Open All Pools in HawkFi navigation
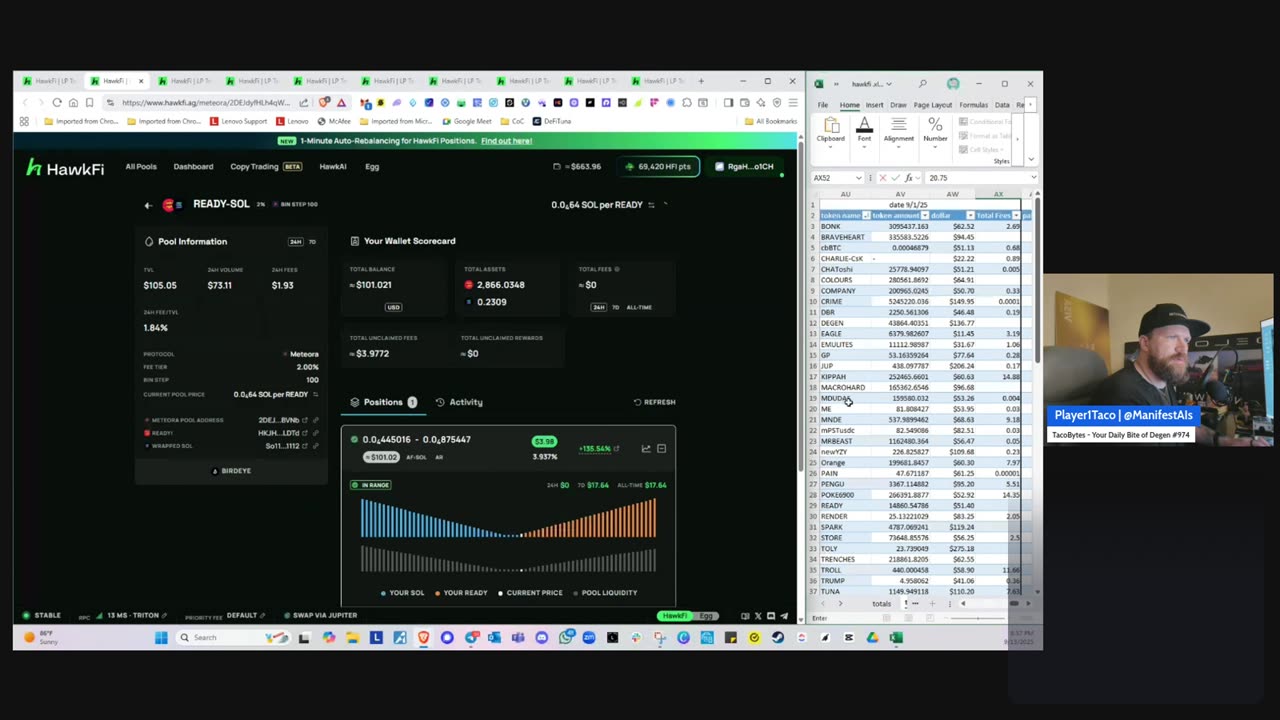Screen dimensions: 1280x720 coord(141,167)
